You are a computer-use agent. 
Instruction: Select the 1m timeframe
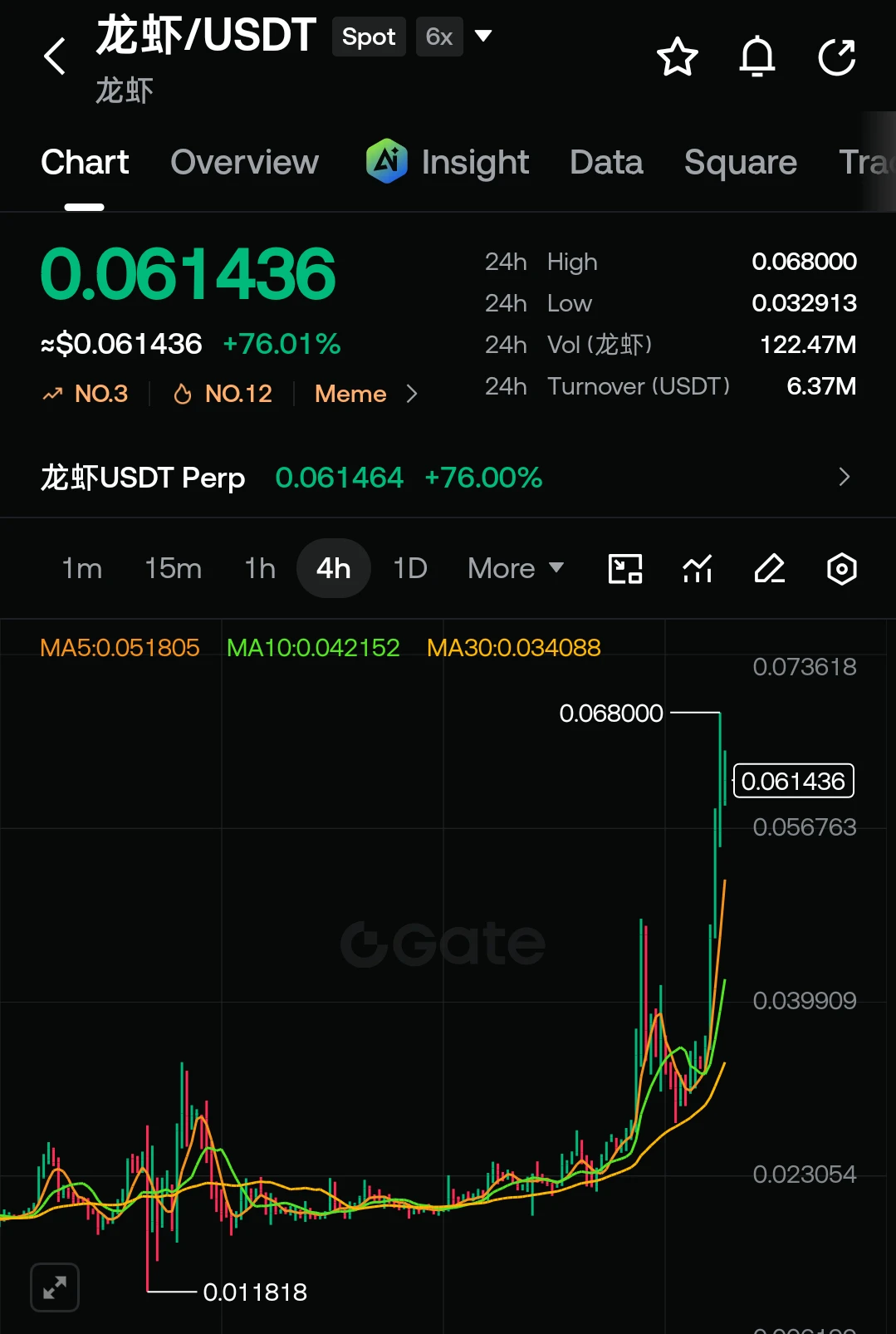tap(81, 568)
